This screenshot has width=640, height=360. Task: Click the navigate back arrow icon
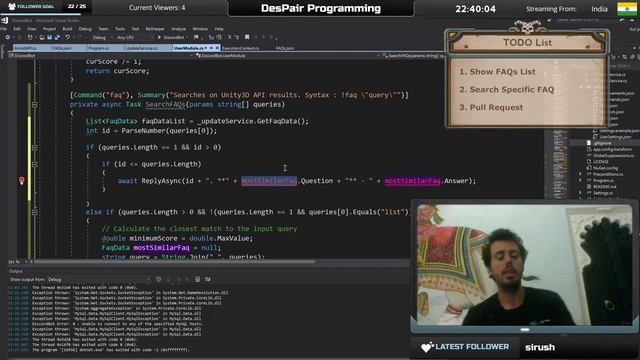pyautogui.click(x=7, y=37)
